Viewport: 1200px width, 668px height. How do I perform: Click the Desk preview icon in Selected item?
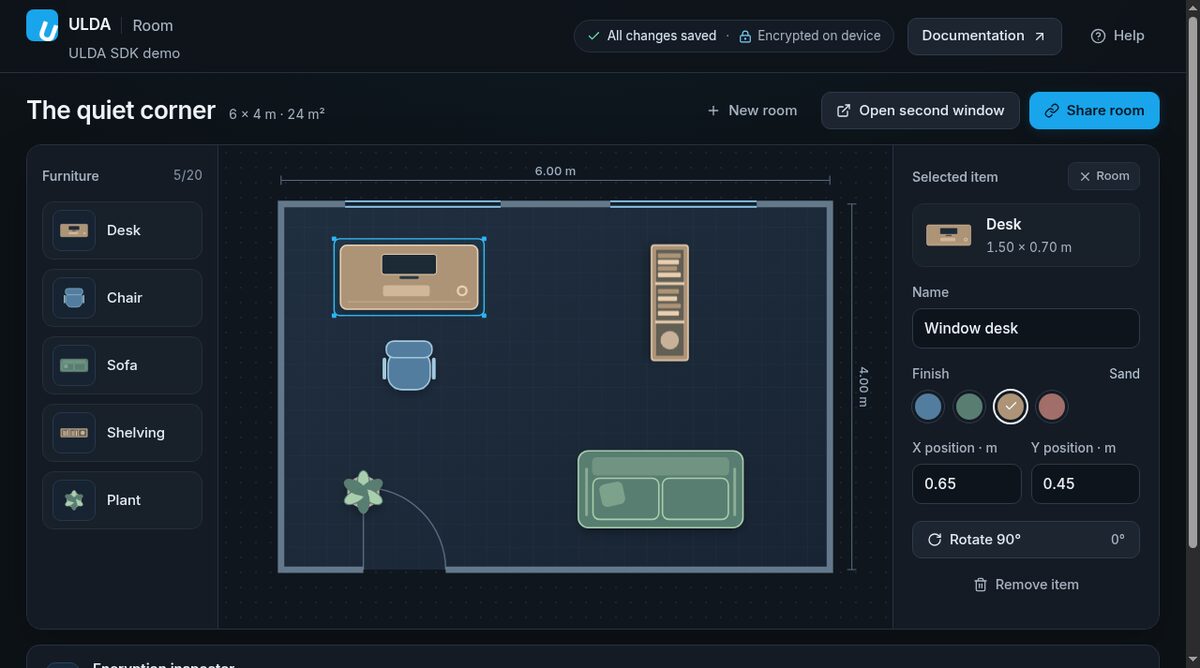point(948,235)
